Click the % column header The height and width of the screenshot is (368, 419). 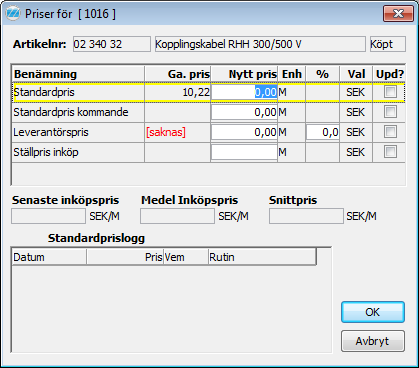[322, 74]
